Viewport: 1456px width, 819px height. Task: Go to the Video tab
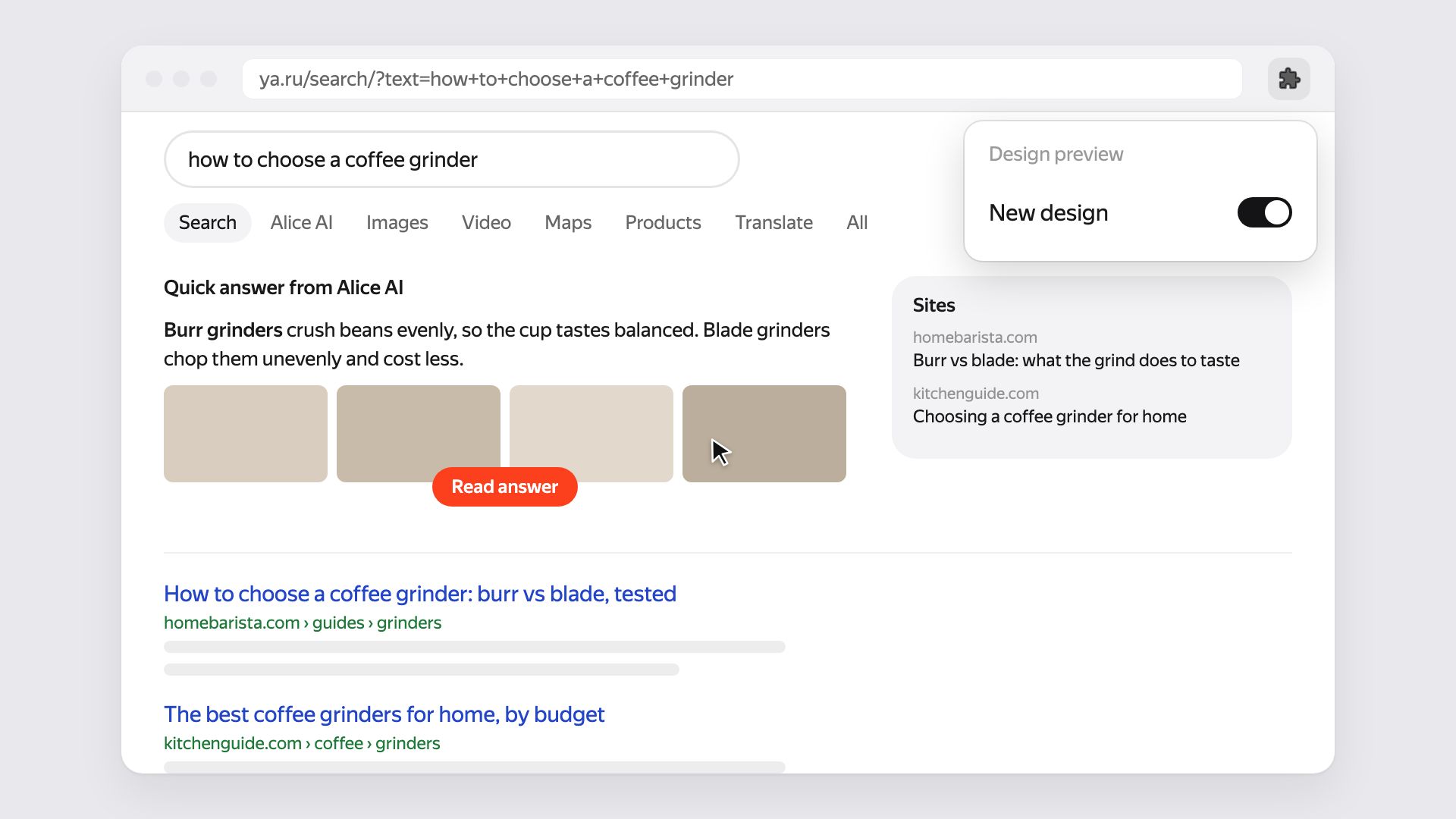[486, 222]
